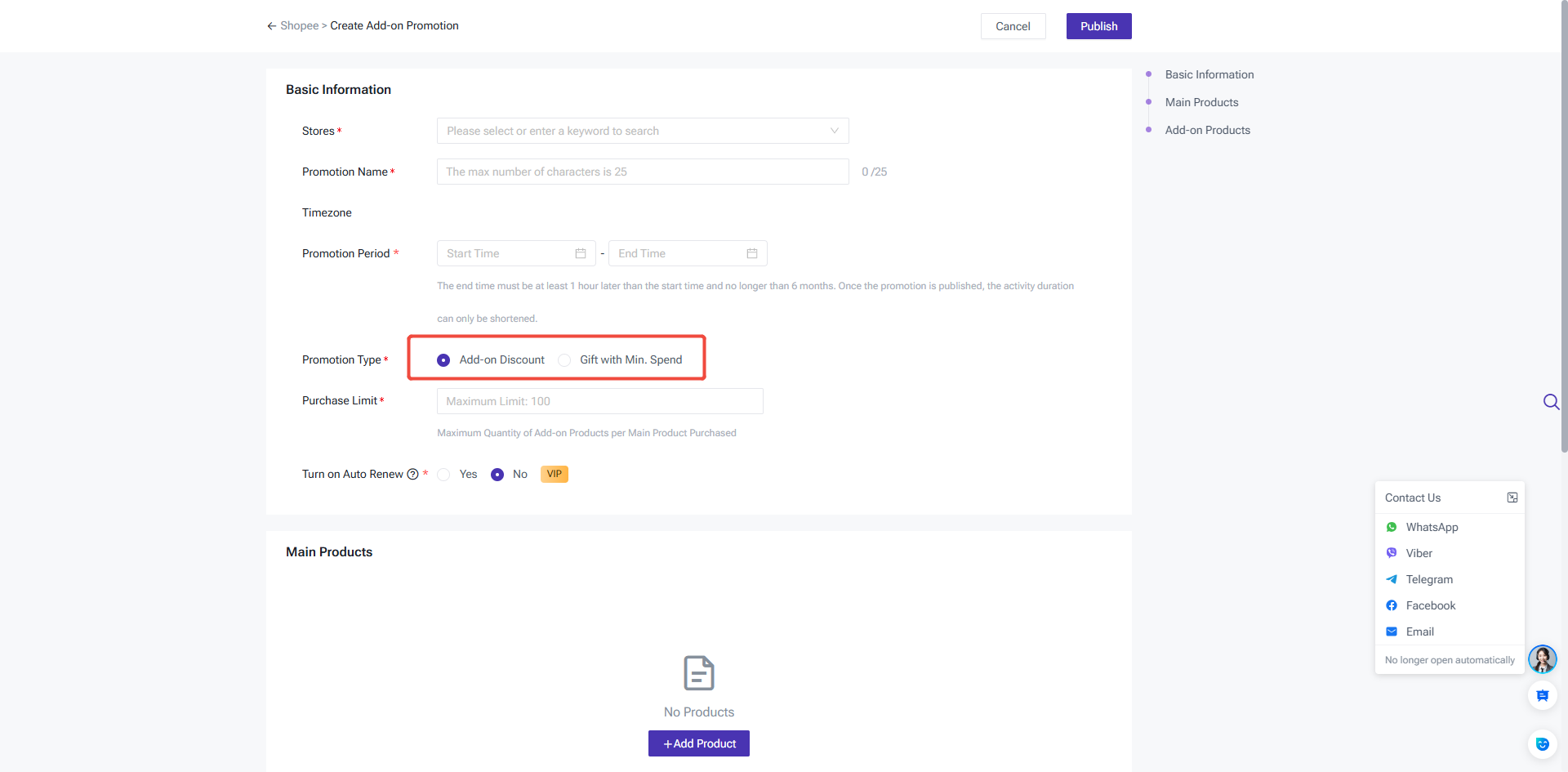The image size is (1568, 772).
Task: Expand the Stores selection dropdown
Action: click(642, 131)
